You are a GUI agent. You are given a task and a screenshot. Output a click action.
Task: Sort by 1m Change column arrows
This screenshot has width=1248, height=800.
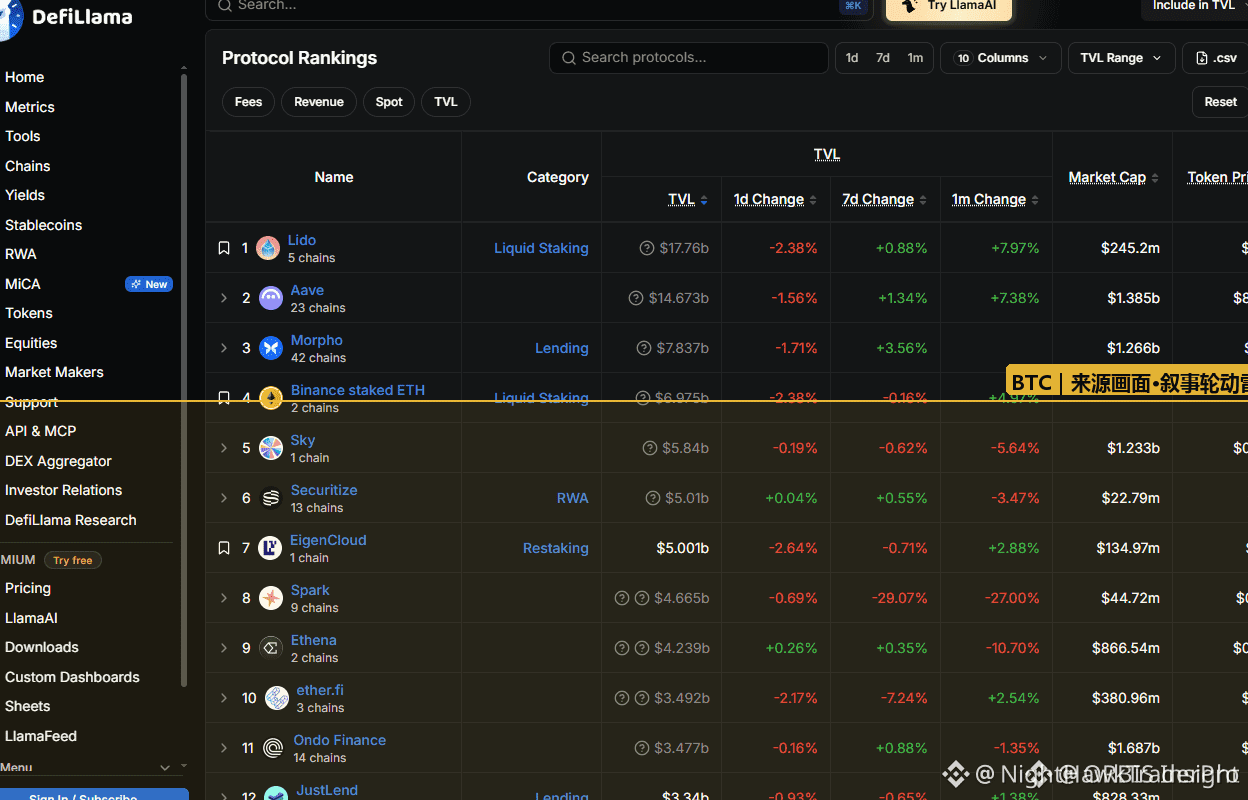[1035, 200]
